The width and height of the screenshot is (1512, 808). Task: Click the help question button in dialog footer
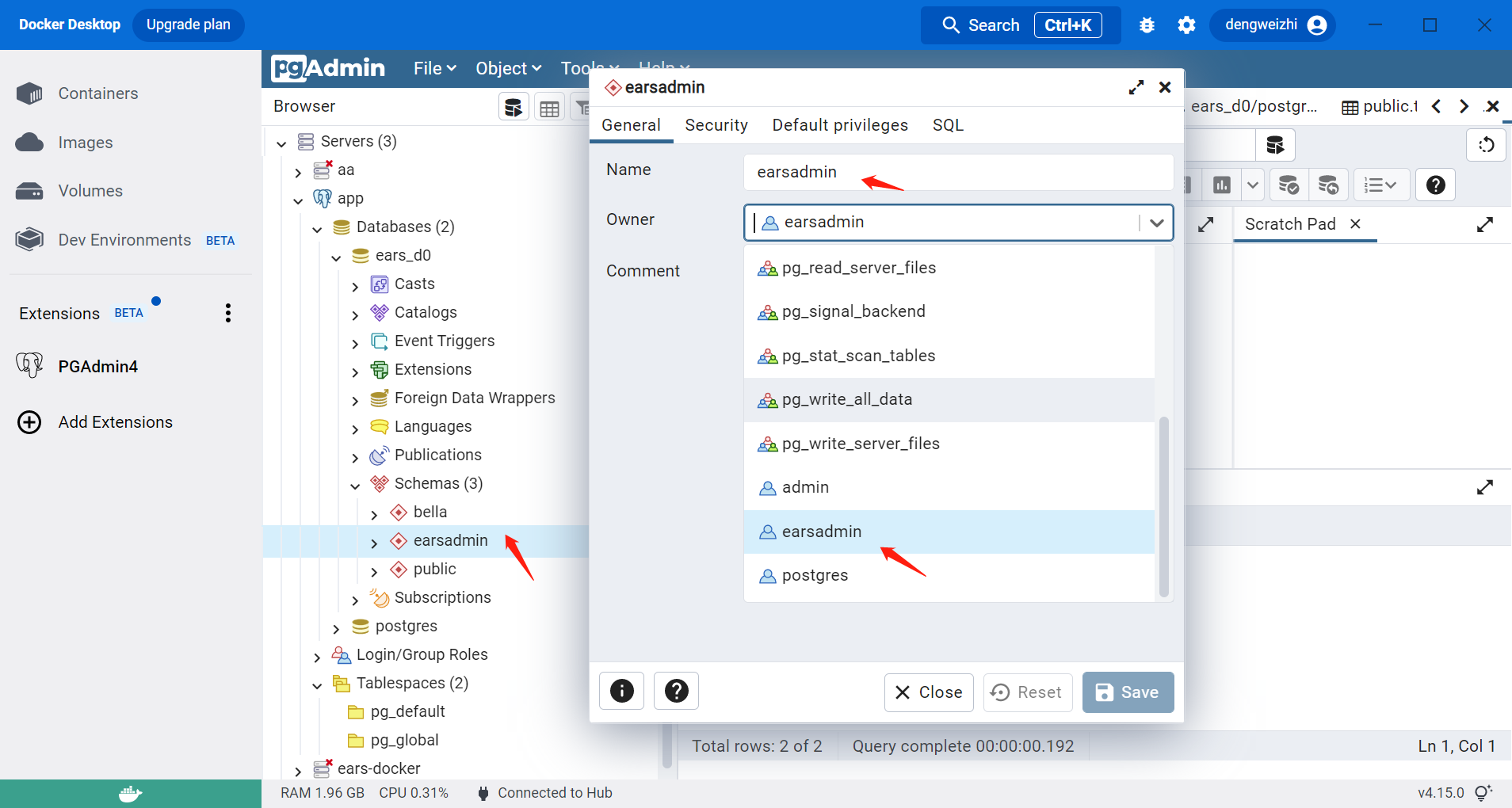coord(676,692)
